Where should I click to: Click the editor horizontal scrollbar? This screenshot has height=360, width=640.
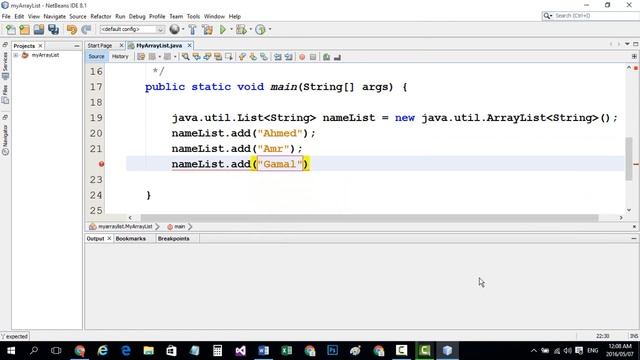point(369,218)
